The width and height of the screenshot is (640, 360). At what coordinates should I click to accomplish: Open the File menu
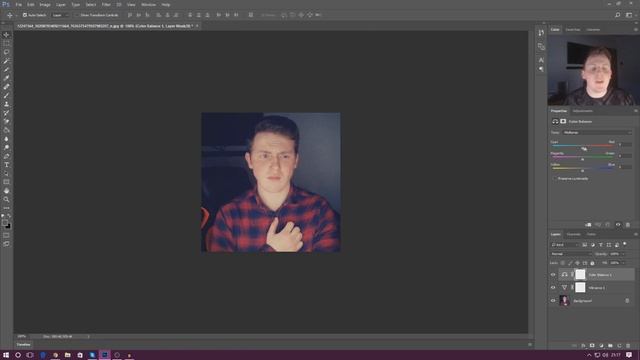(18, 4)
